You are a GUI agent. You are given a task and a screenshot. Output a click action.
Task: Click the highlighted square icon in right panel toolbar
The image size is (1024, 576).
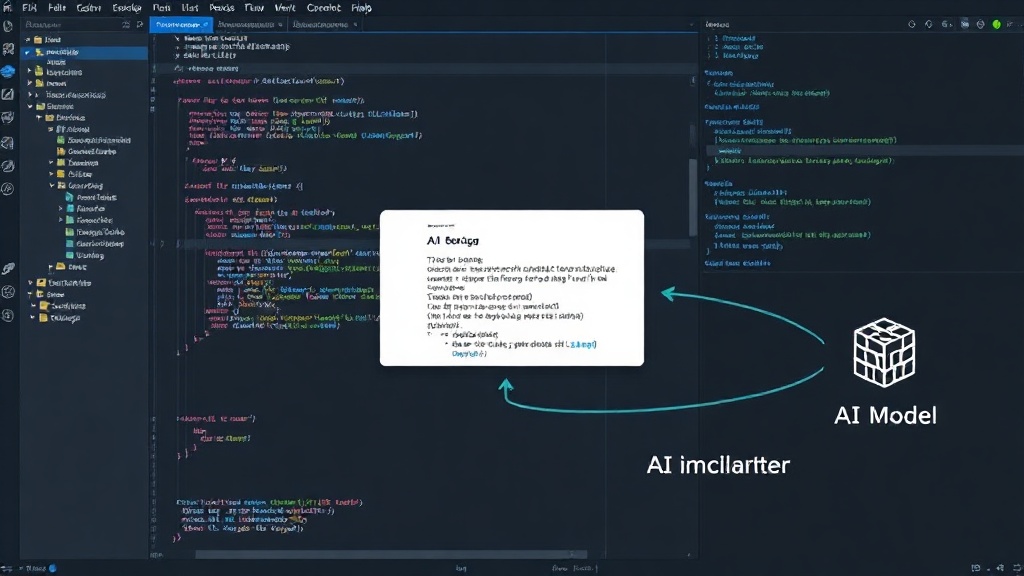965,24
